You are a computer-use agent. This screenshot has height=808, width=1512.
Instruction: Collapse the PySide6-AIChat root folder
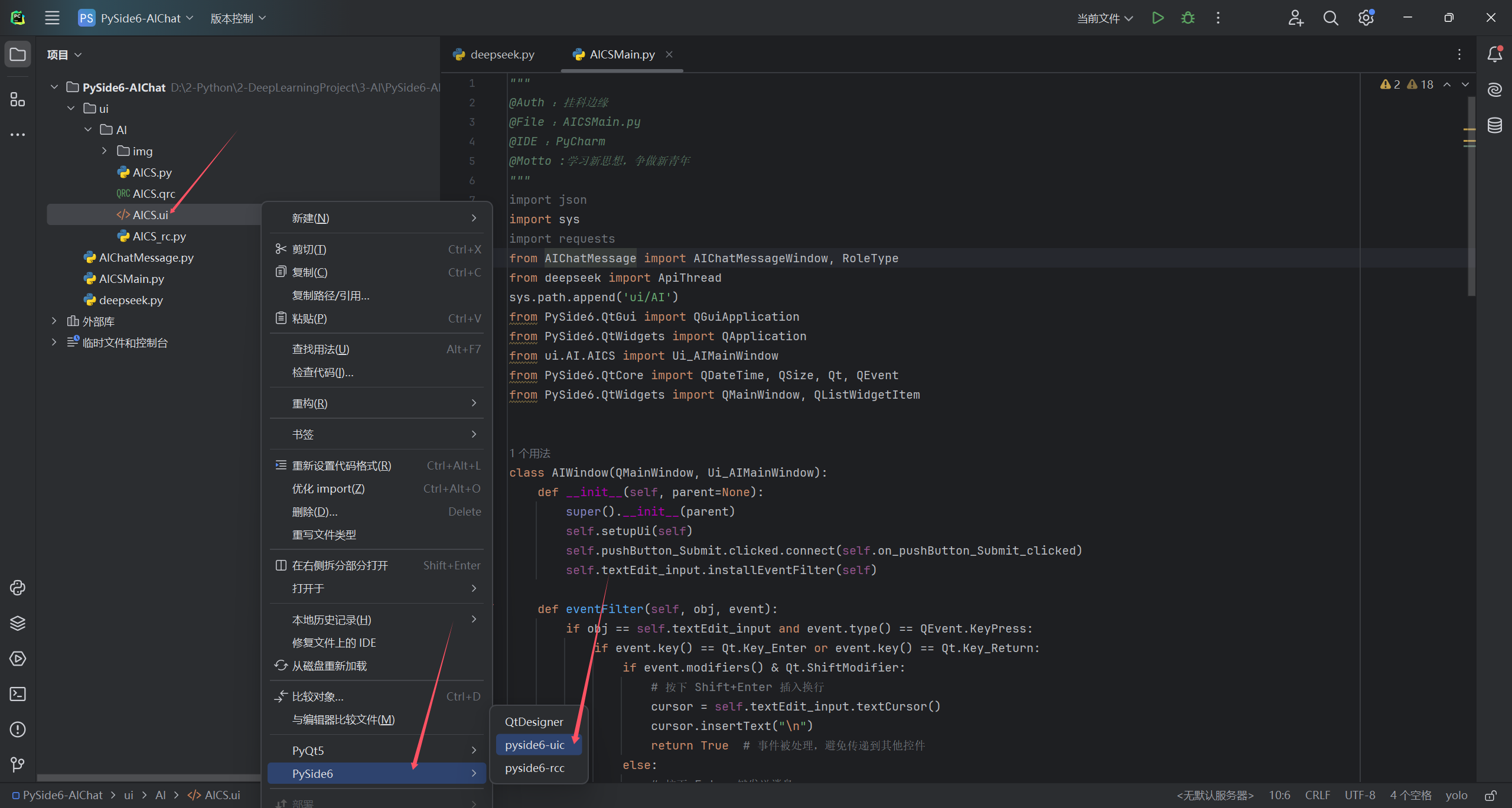click(54, 87)
